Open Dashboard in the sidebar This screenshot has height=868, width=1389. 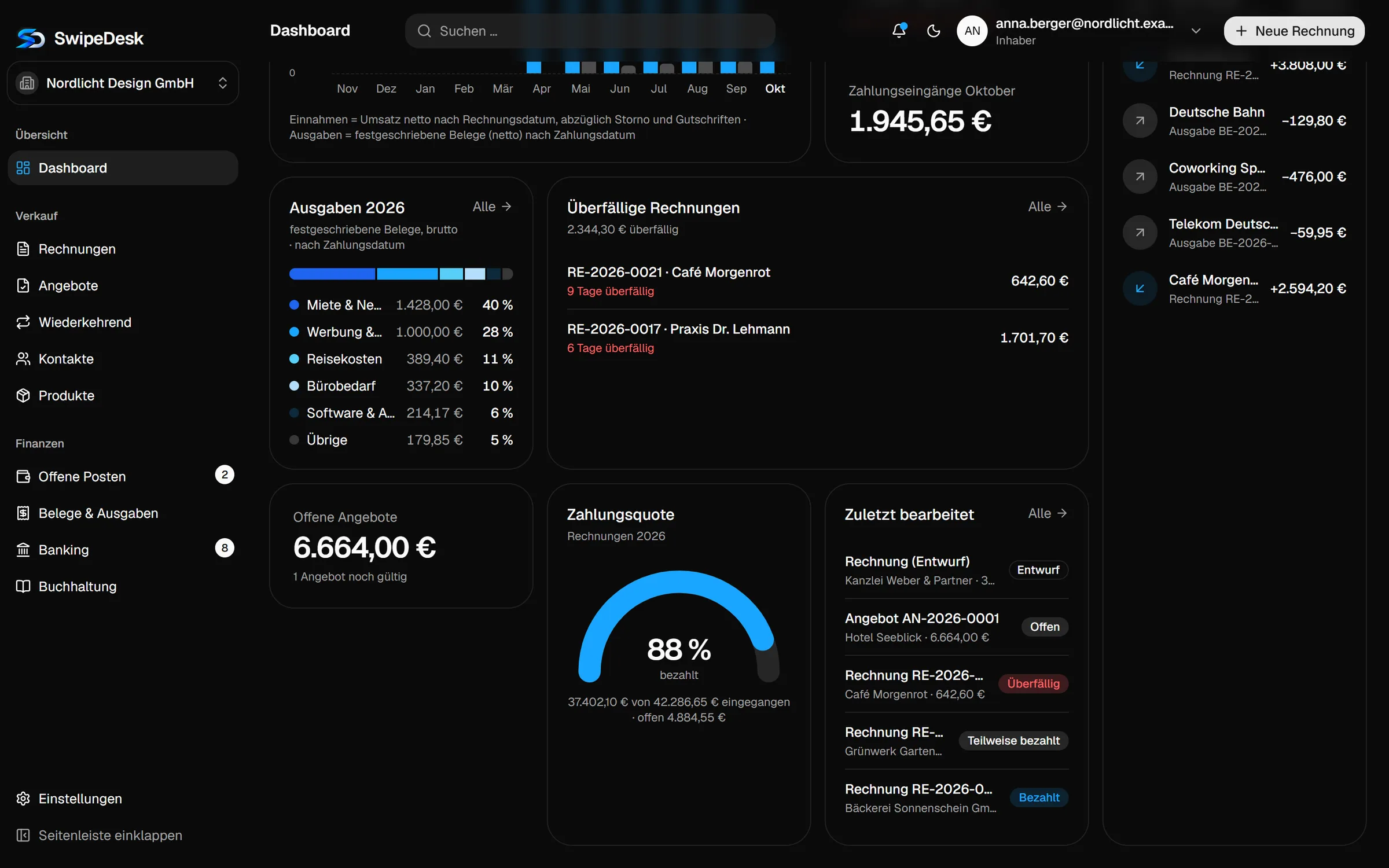click(123, 168)
